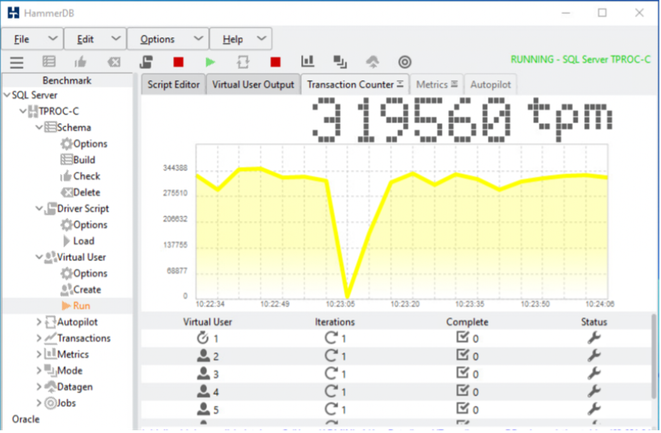Expand the Metrics tree node
Screen dimensions: 661x433
(39, 354)
